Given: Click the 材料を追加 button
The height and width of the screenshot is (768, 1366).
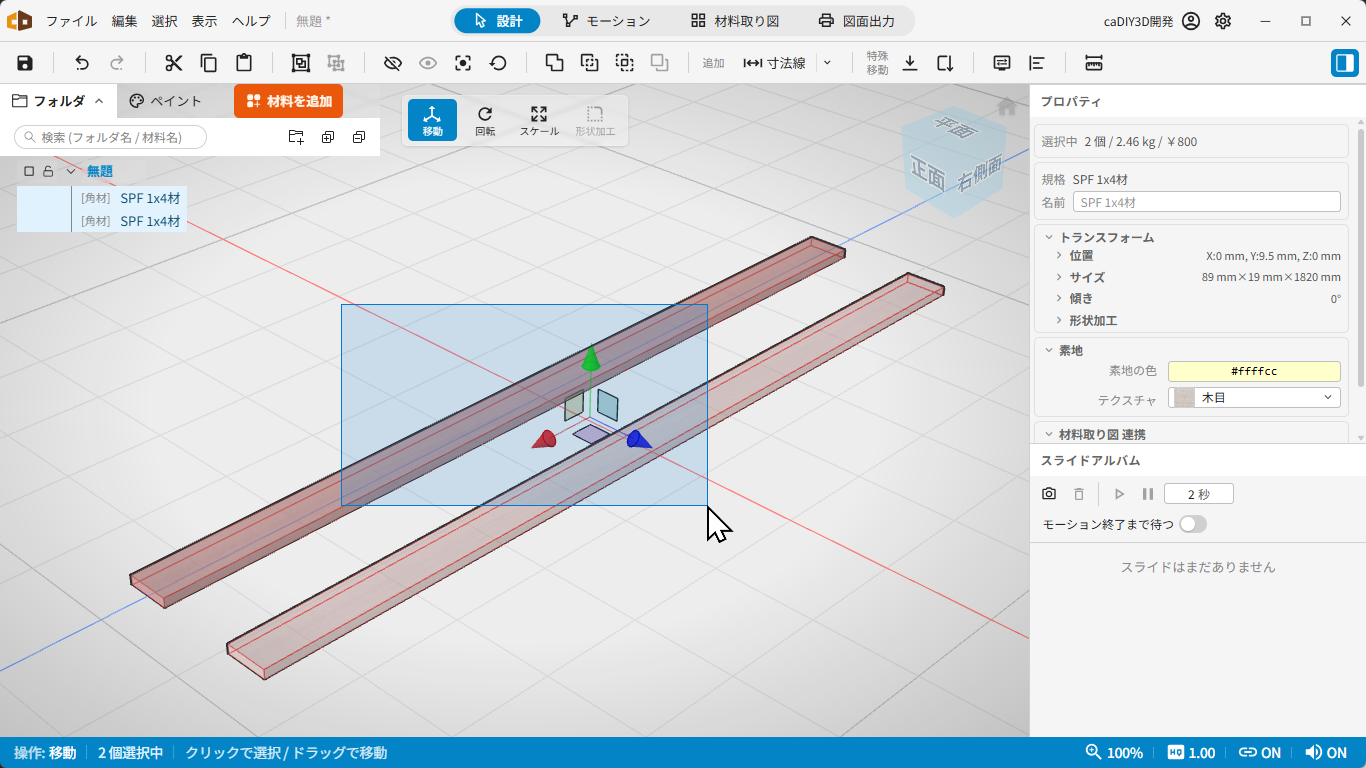Looking at the screenshot, I should [x=288, y=101].
